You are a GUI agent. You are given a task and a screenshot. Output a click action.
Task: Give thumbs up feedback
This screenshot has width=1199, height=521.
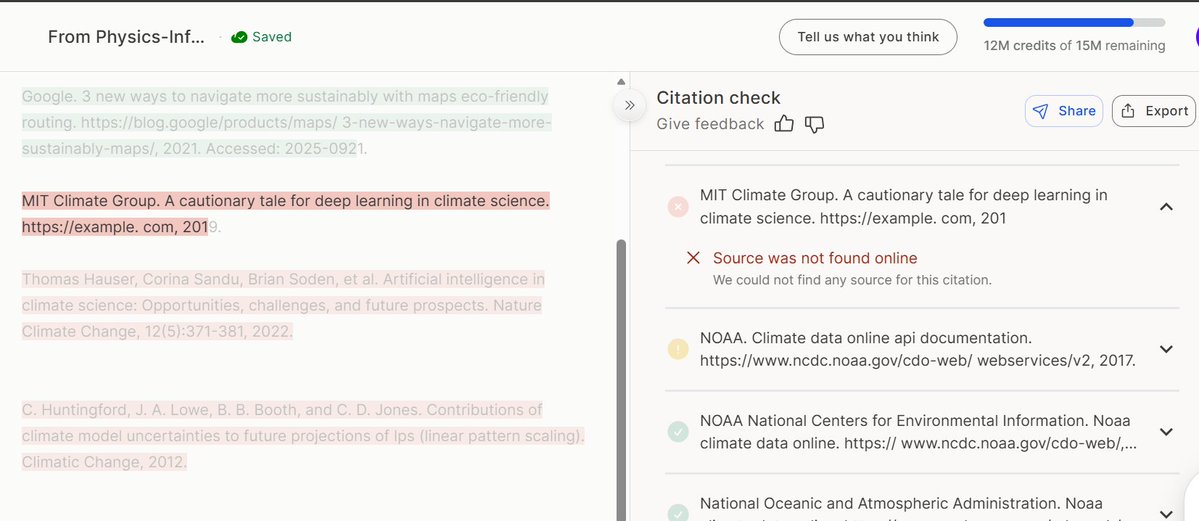click(x=784, y=124)
